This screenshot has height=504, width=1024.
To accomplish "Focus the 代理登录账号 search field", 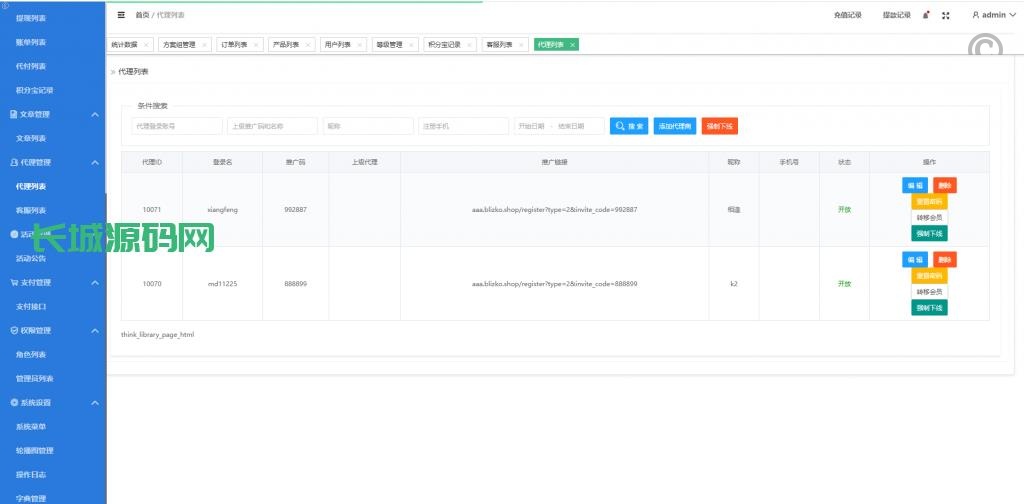I will pyautogui.click(x=177, y=126).
